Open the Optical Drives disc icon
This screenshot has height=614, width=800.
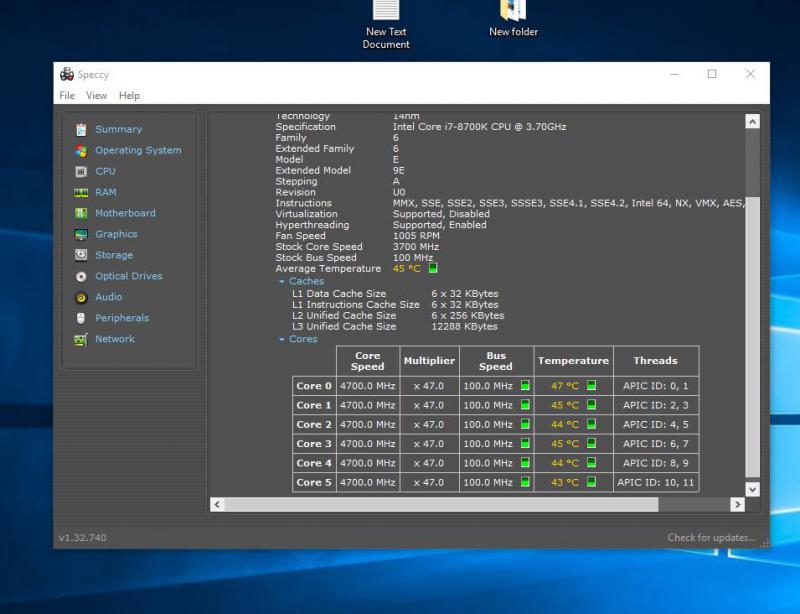[81, 277]
